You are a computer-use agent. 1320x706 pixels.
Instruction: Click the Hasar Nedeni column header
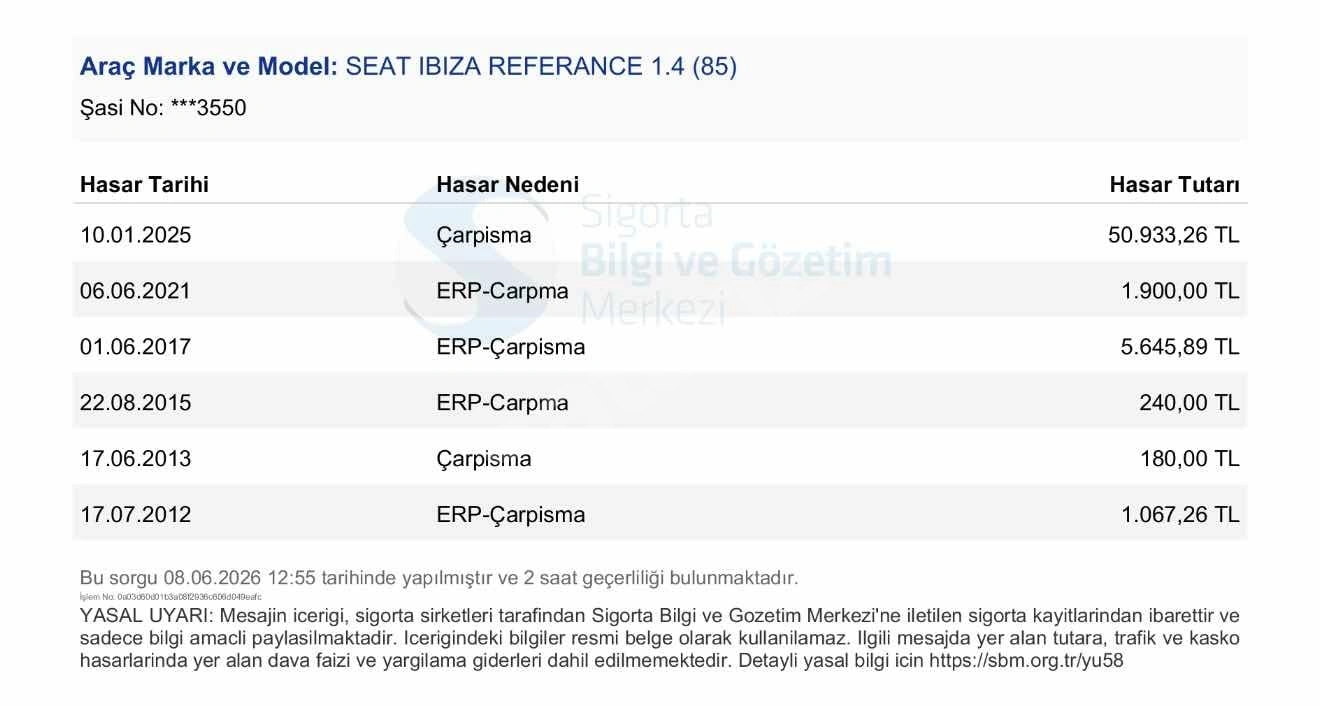point(507,185)
